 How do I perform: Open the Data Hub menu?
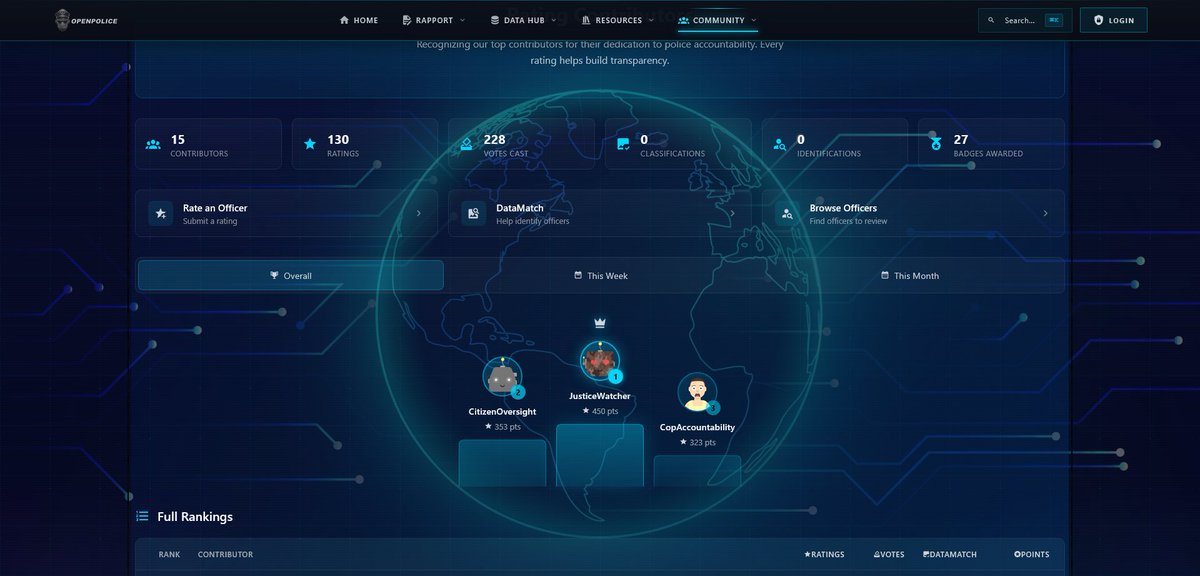522,20
